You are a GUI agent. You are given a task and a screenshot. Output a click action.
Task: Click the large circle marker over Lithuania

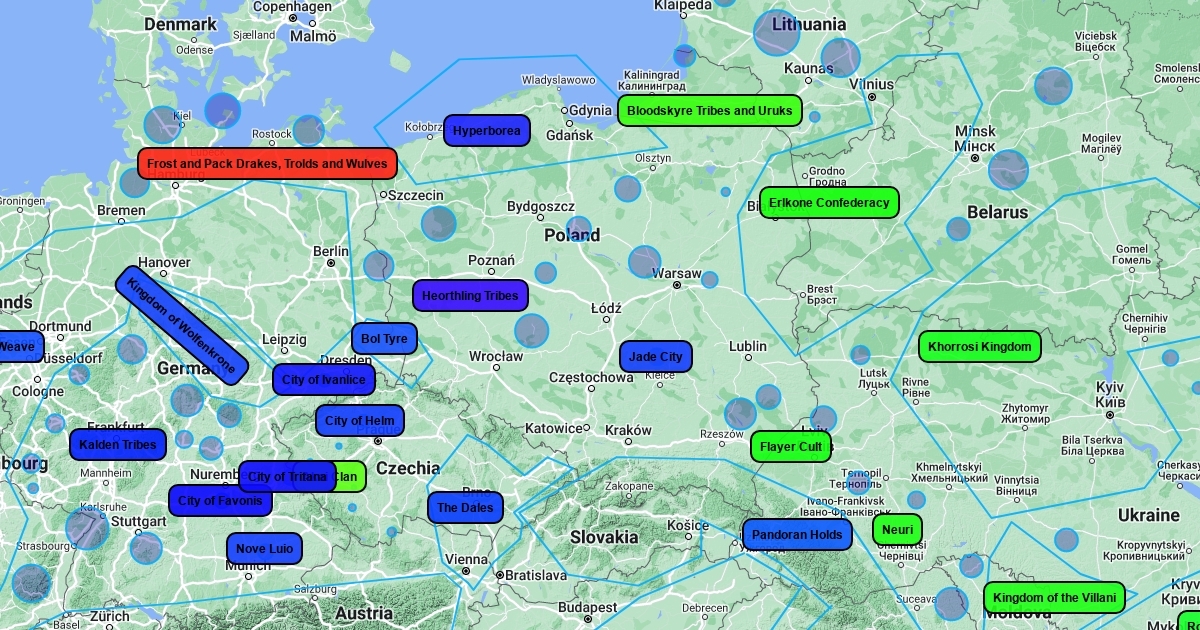(x=776, y=33)
